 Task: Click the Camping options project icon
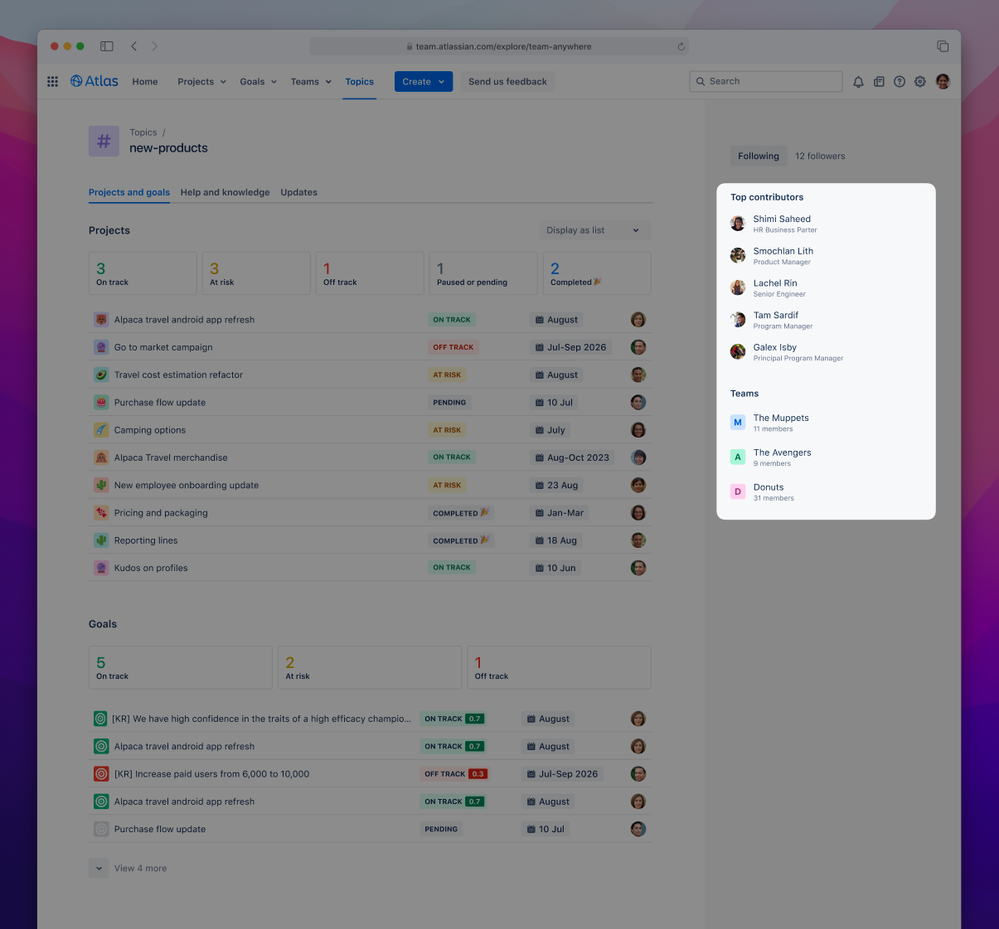(101, 430)
